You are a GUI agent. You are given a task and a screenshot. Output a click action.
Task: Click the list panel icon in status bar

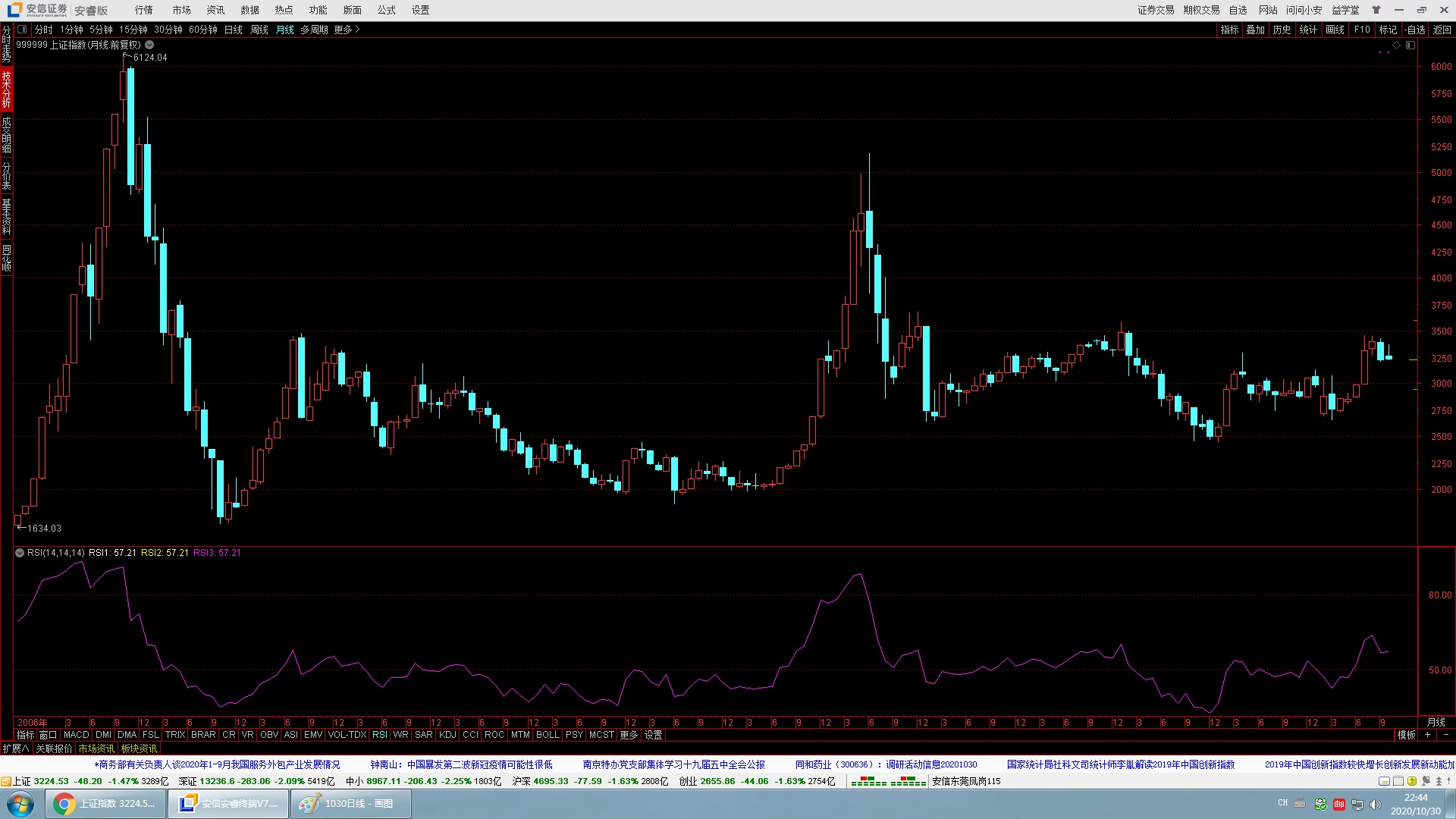(x=1398, y=781)
